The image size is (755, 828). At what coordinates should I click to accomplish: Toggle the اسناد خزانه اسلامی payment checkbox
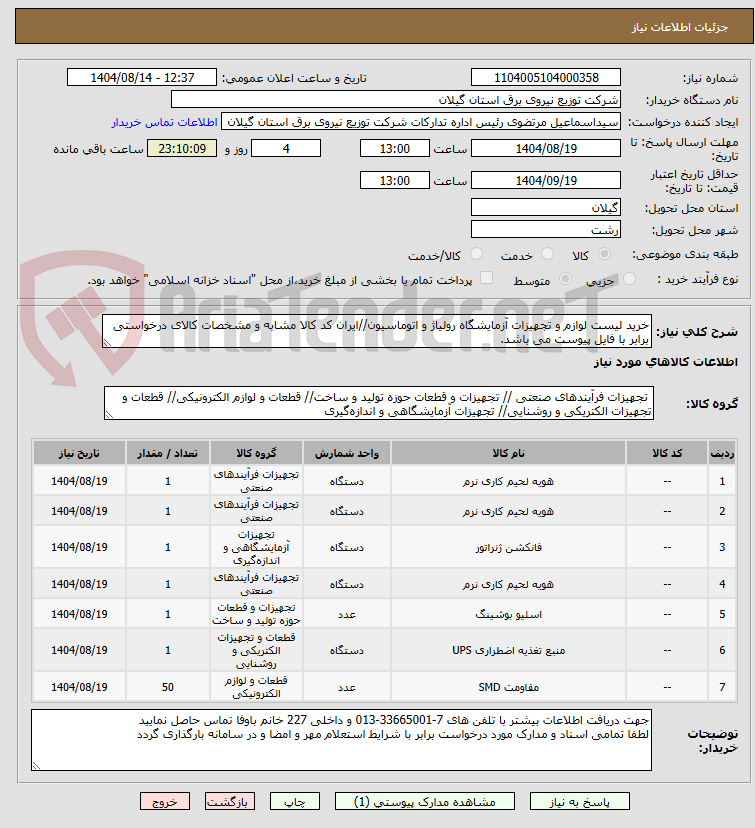point(486,278)
